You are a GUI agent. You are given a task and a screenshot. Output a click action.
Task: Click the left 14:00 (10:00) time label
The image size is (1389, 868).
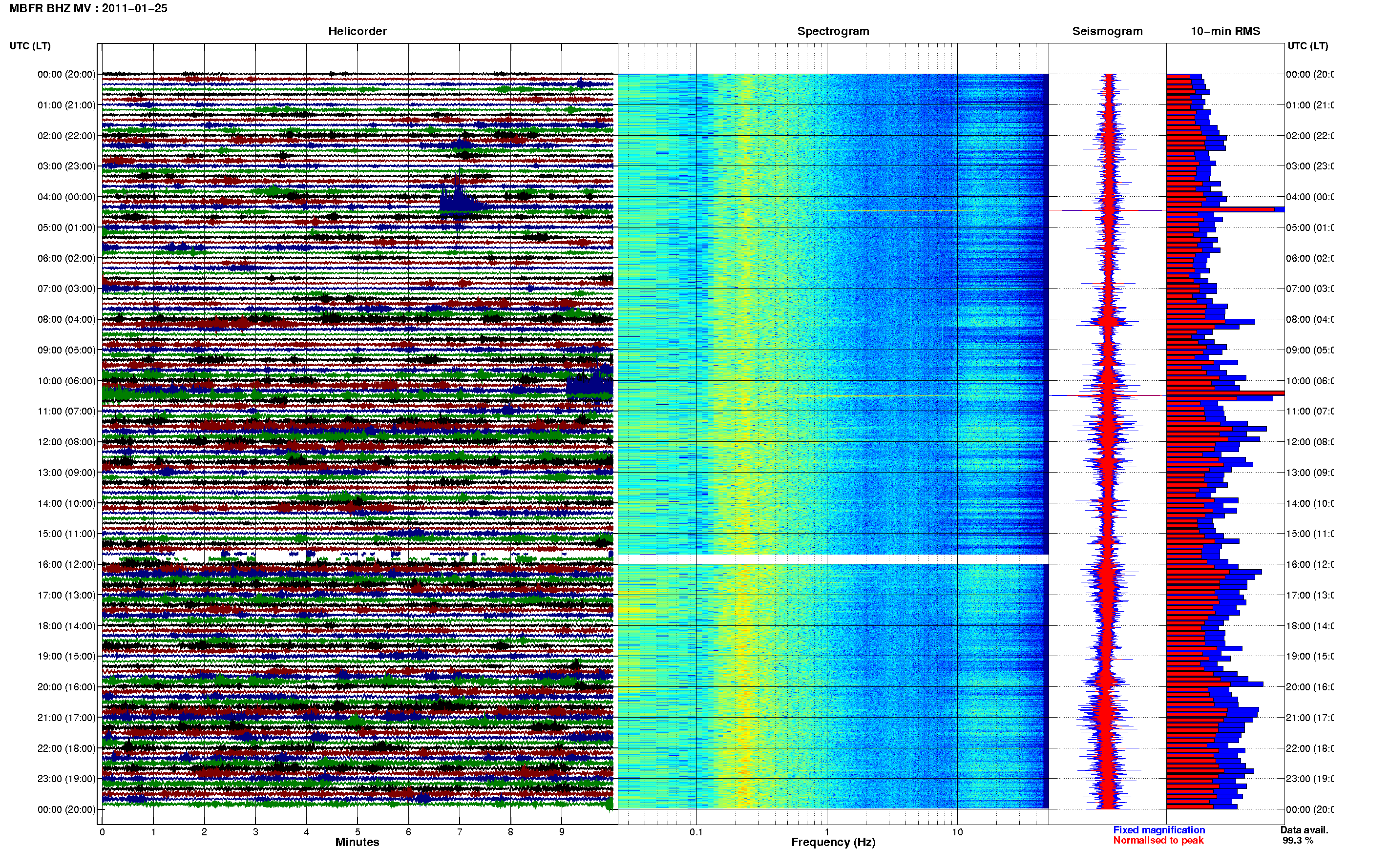pos(66,503)
